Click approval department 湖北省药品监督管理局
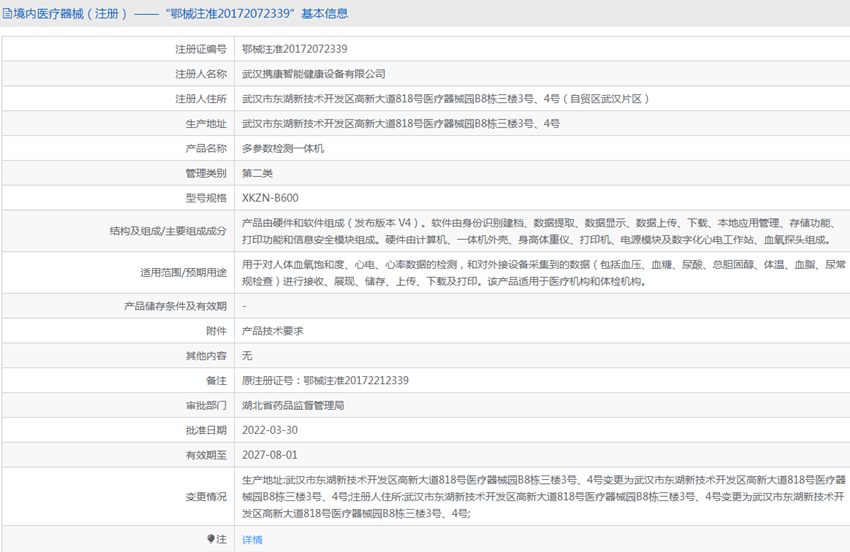 (293, 406)
